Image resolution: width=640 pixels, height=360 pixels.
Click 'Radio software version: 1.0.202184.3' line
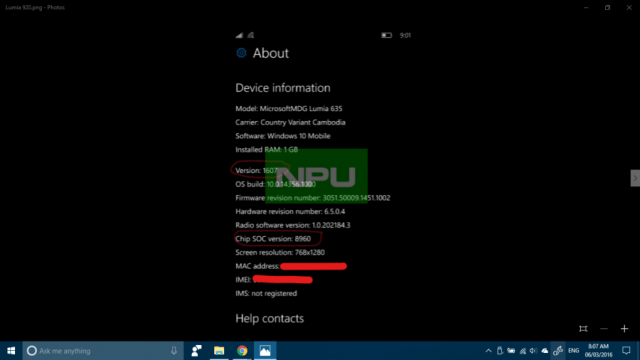(293, 225)
